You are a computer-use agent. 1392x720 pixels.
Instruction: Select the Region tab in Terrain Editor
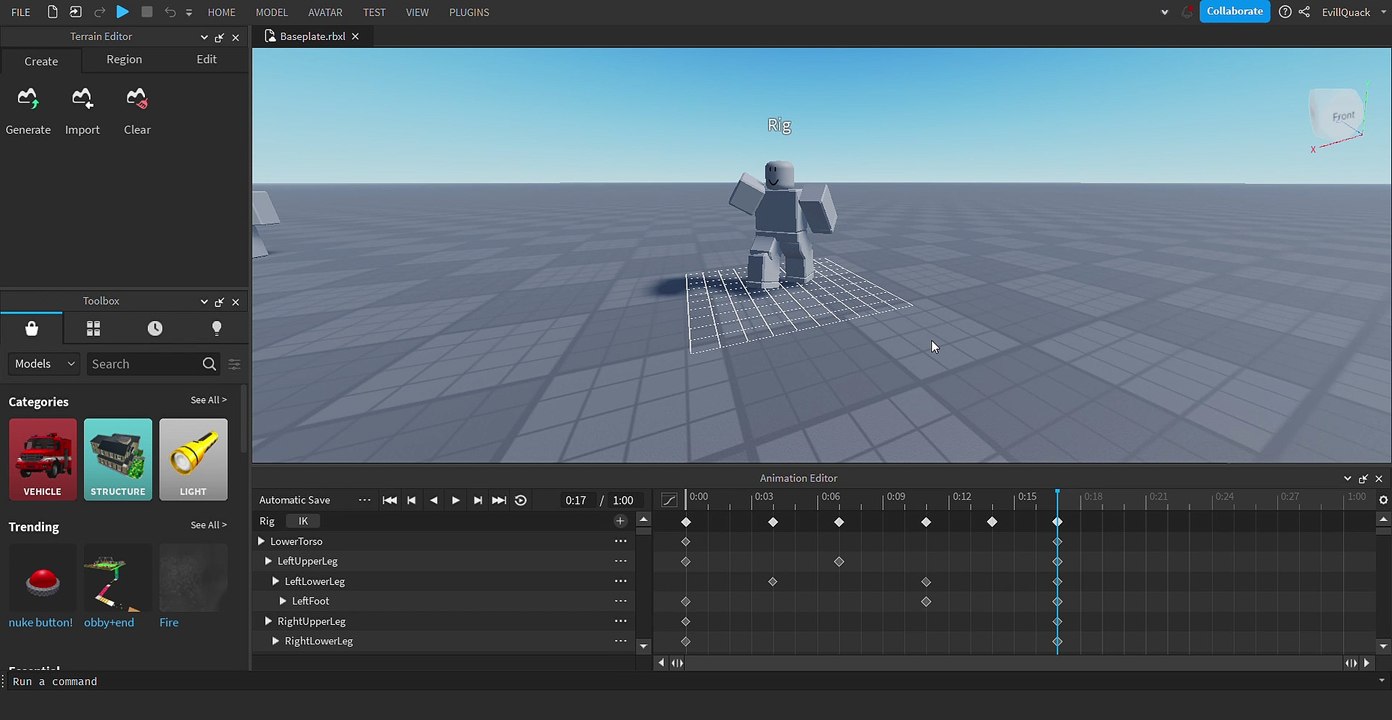(124, 59)
